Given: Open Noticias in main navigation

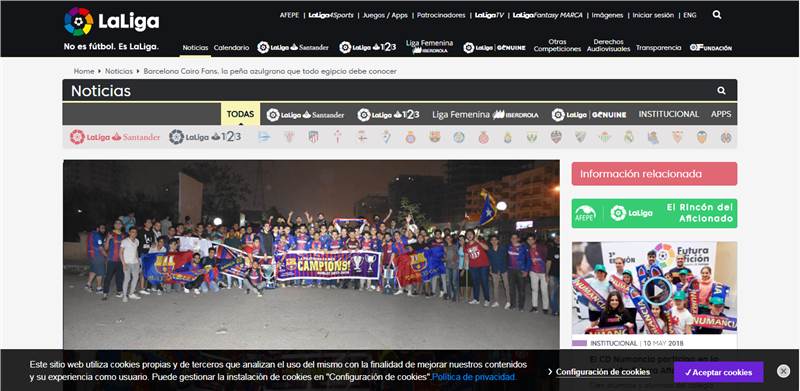Looking at the screenshot, I should click(x=195, y=47).
